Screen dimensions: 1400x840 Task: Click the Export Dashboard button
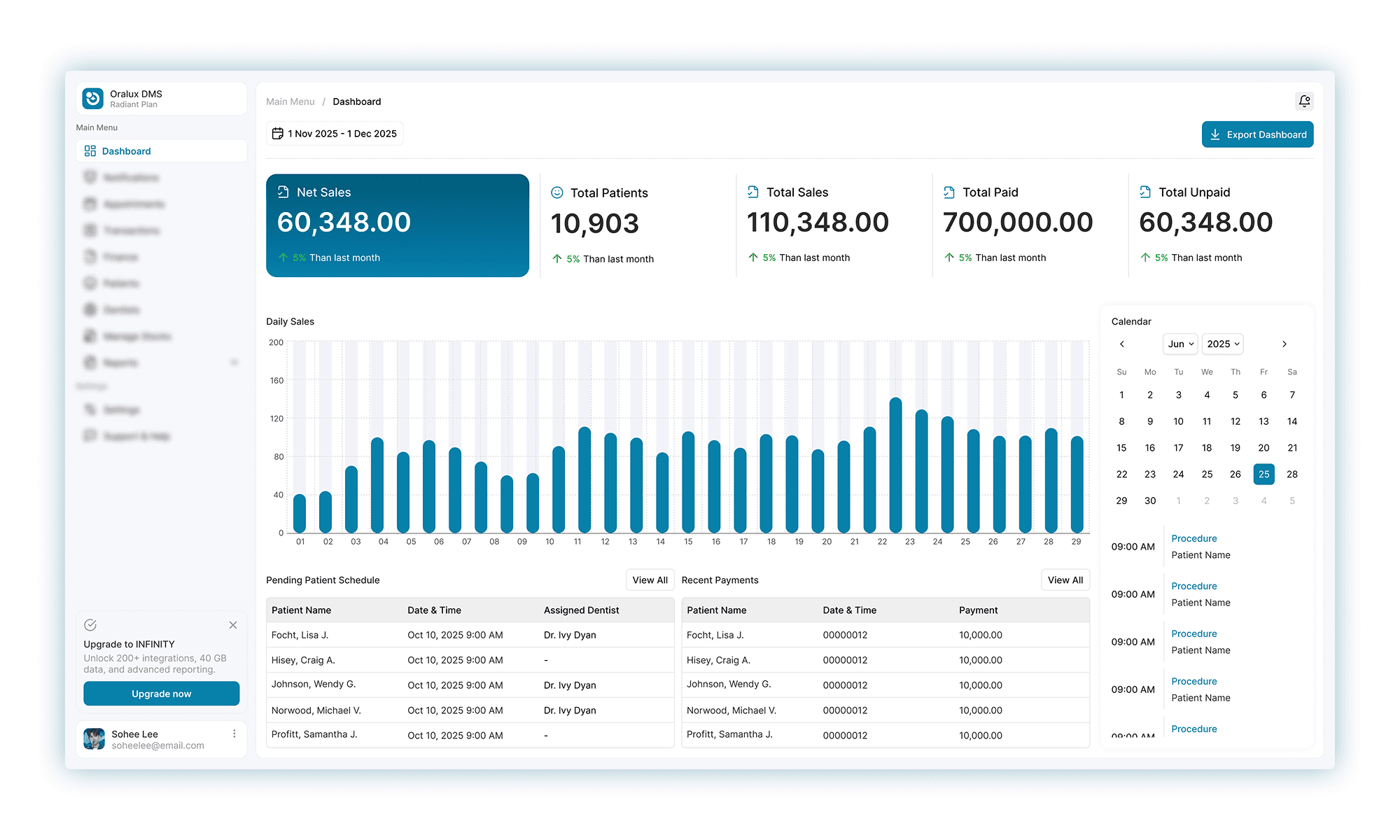1257,134
